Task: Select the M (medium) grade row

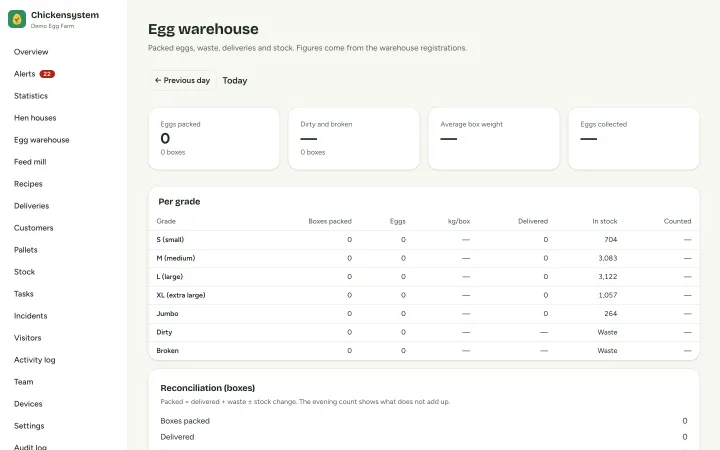Action: 424,258
